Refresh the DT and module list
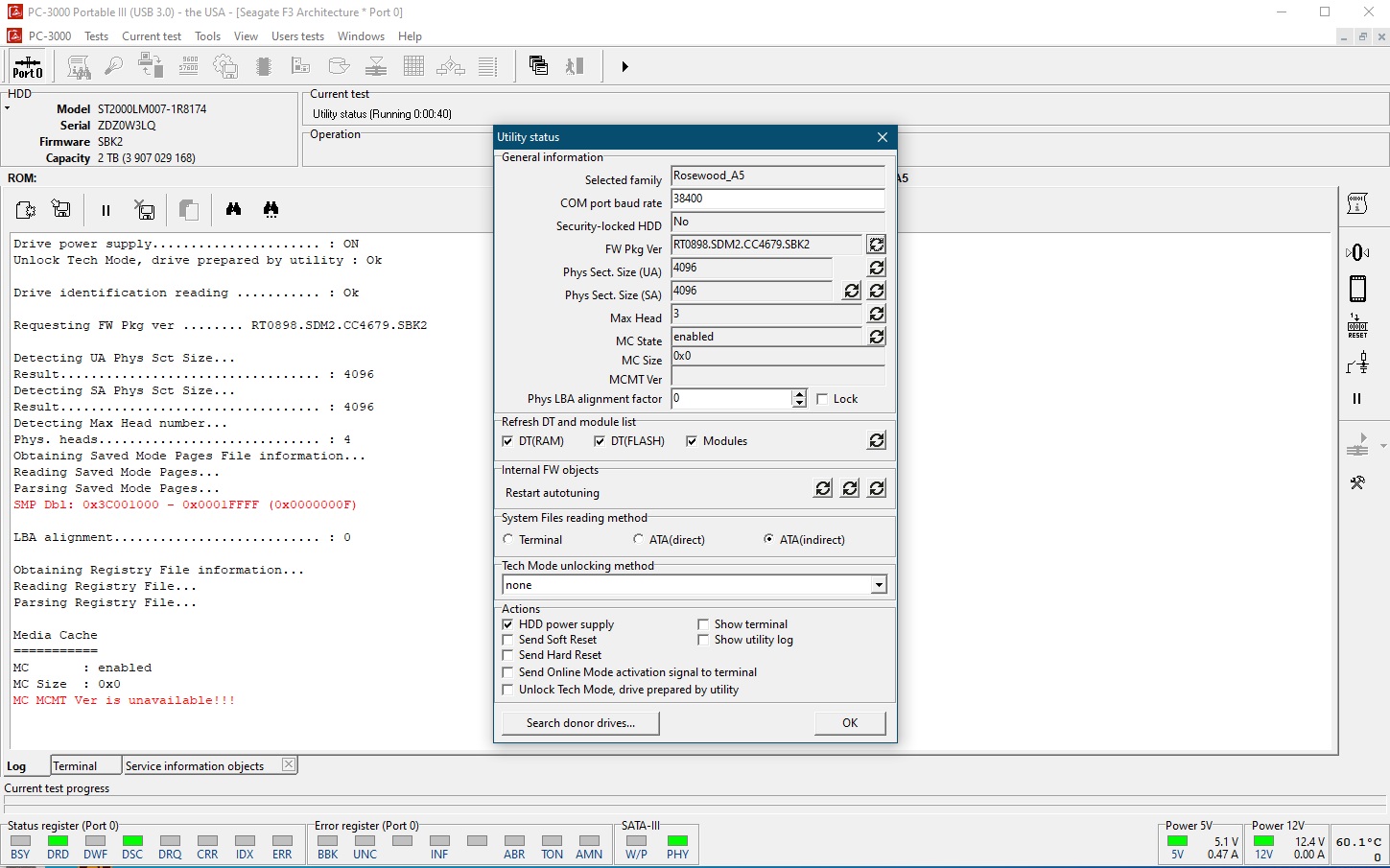The height and width of the screenshot is (868, 1390). [876, 440]
